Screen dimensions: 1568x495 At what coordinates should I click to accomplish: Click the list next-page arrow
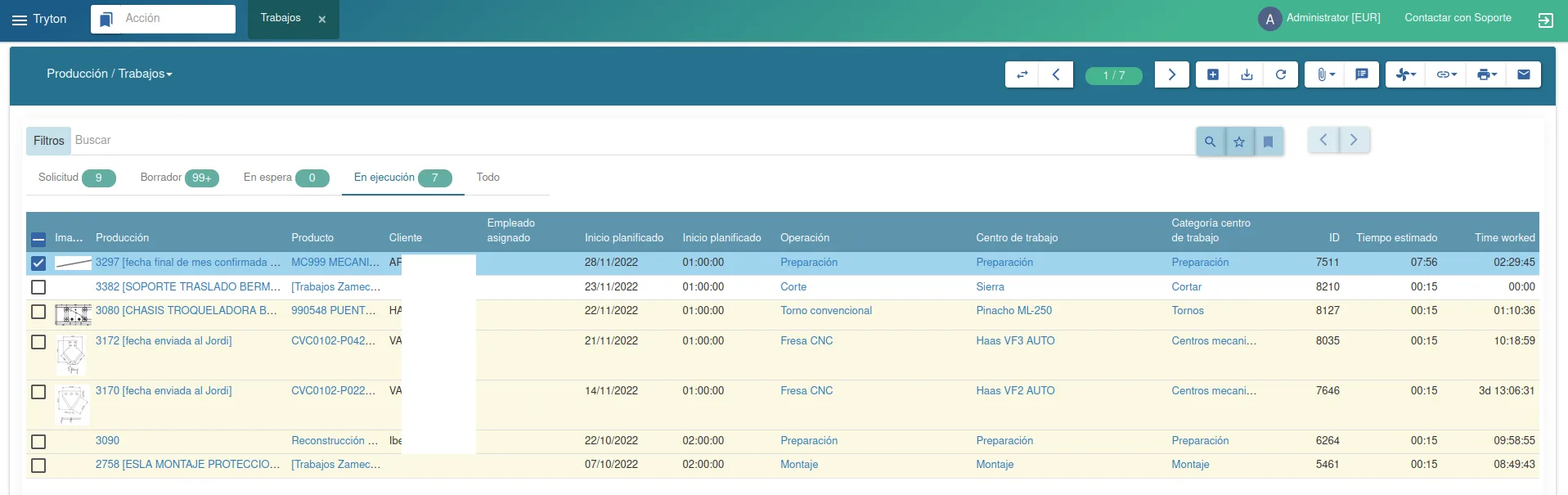coord(1354,140)
